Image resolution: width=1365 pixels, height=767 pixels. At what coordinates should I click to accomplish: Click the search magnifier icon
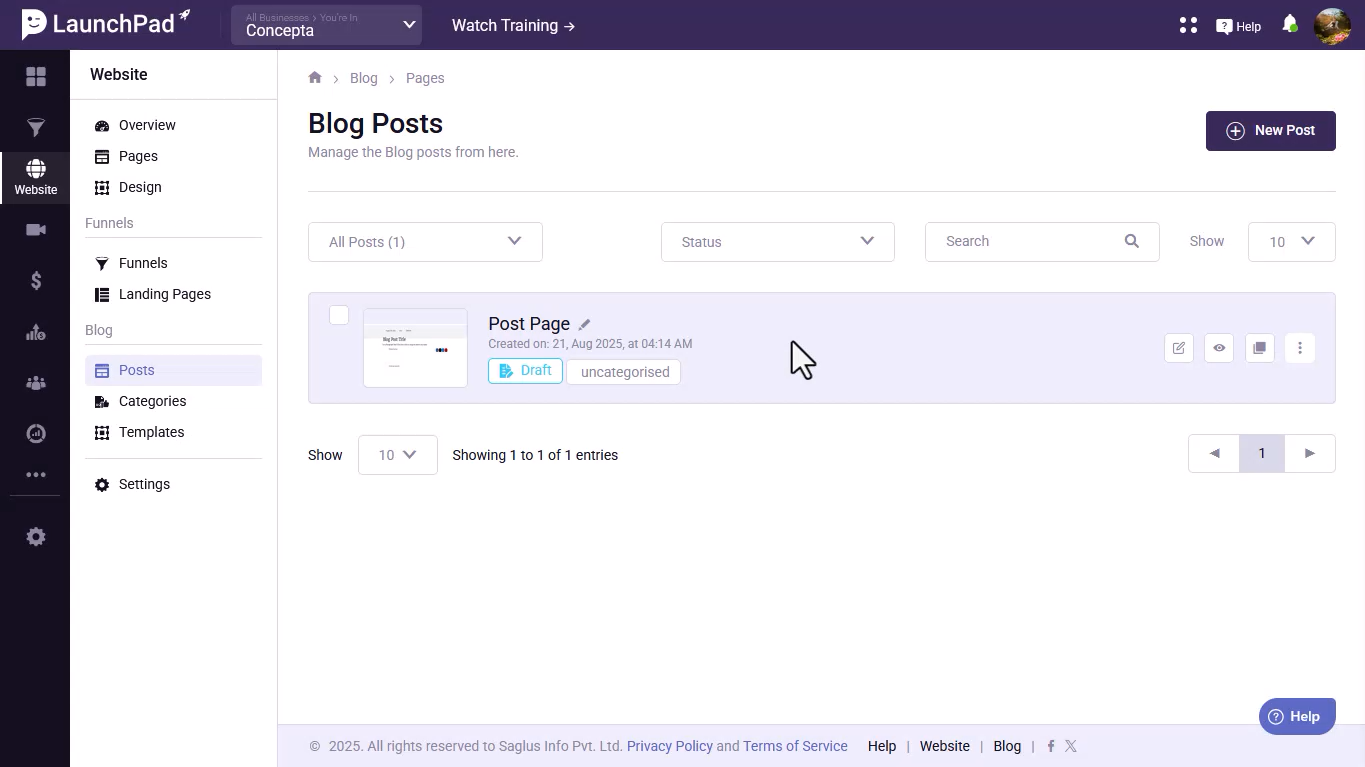click(x=1132, y=241)
